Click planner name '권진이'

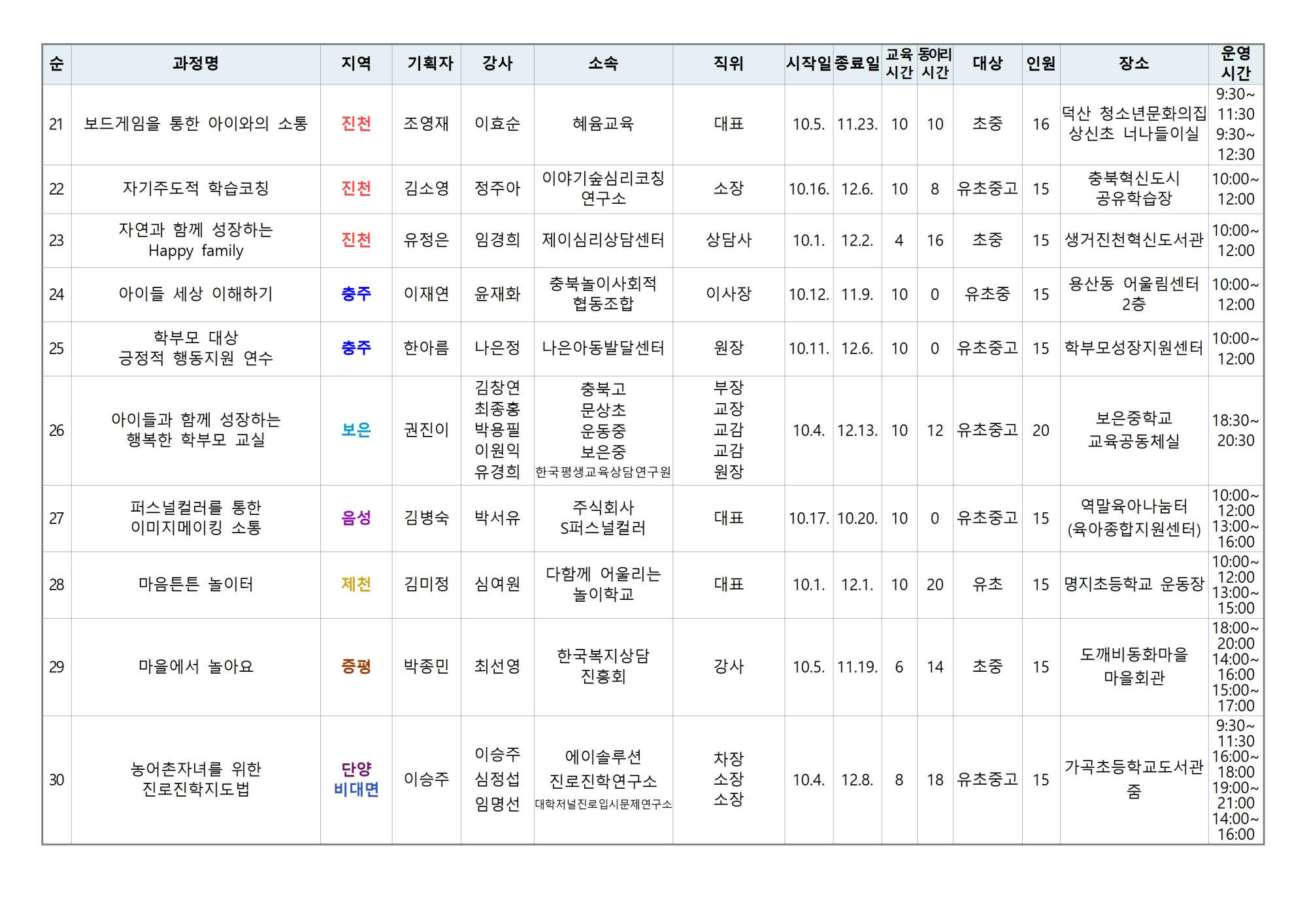pyautogui.click(x=426, y=430)
